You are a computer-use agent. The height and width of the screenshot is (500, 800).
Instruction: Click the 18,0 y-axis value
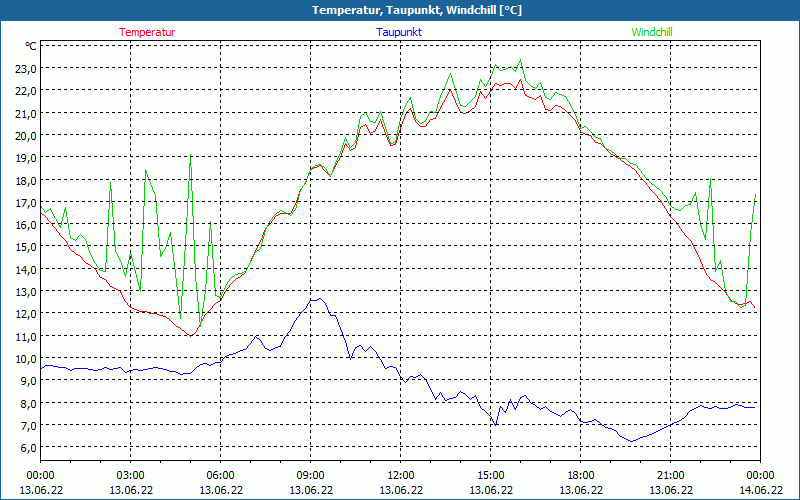coord(26,181)
